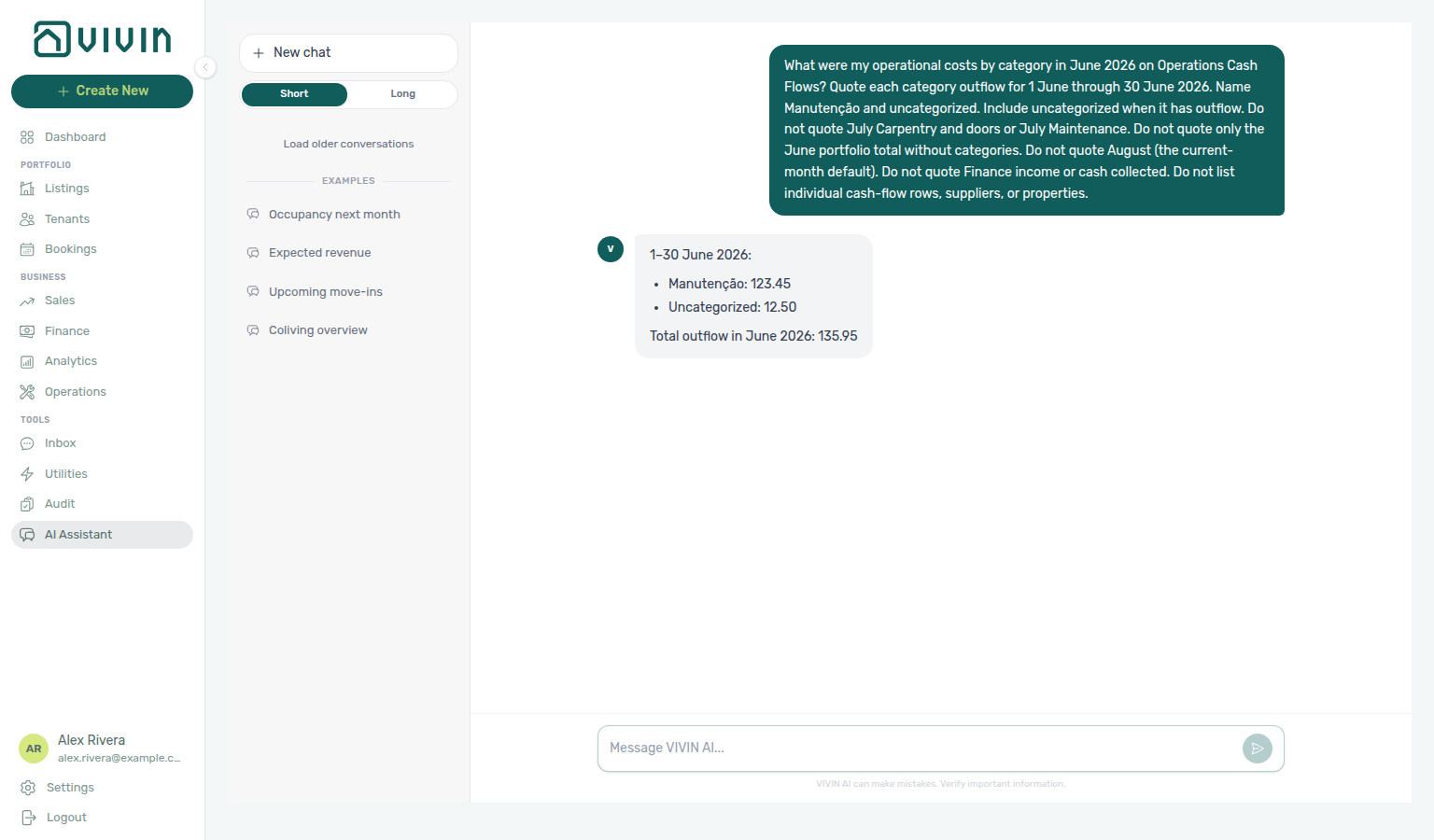The width and height of the screenshot is (1434, 840).
Task: Click the Dashboard grid icon
Action: click(27, 137)
